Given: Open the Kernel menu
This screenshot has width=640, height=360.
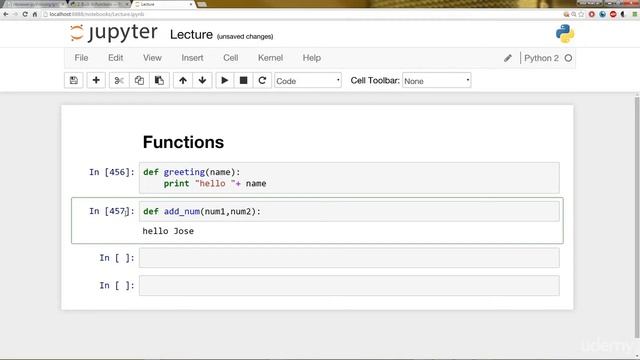Looking at the screenshot, I should [x=270, y=58].
